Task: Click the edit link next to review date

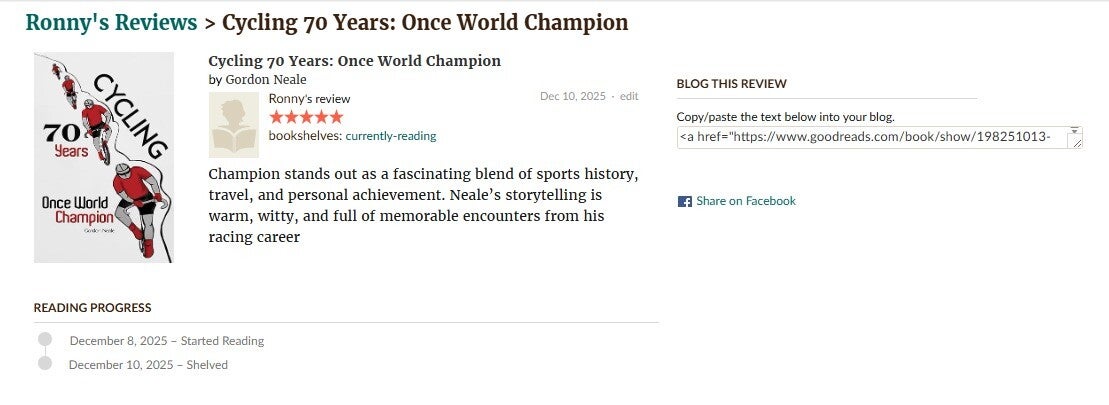Action: coord(629,97)
